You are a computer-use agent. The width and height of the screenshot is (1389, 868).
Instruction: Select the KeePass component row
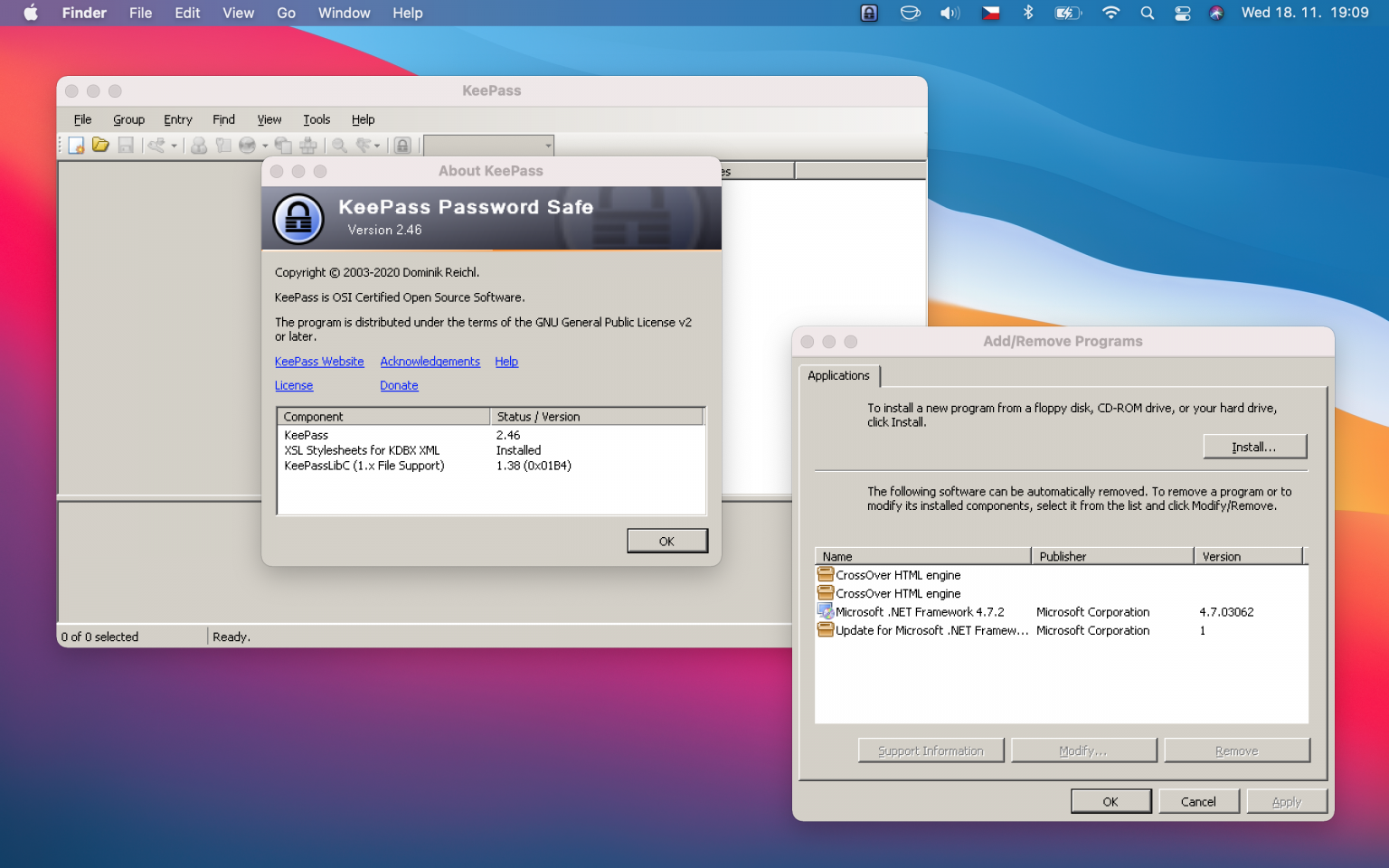[x=491, y=435]
